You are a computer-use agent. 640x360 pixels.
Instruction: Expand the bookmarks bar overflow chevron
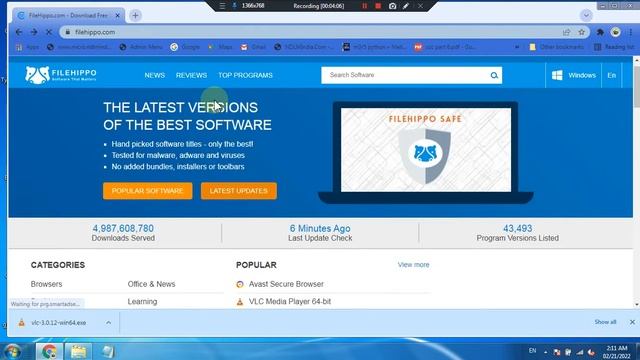pos(517,47)
